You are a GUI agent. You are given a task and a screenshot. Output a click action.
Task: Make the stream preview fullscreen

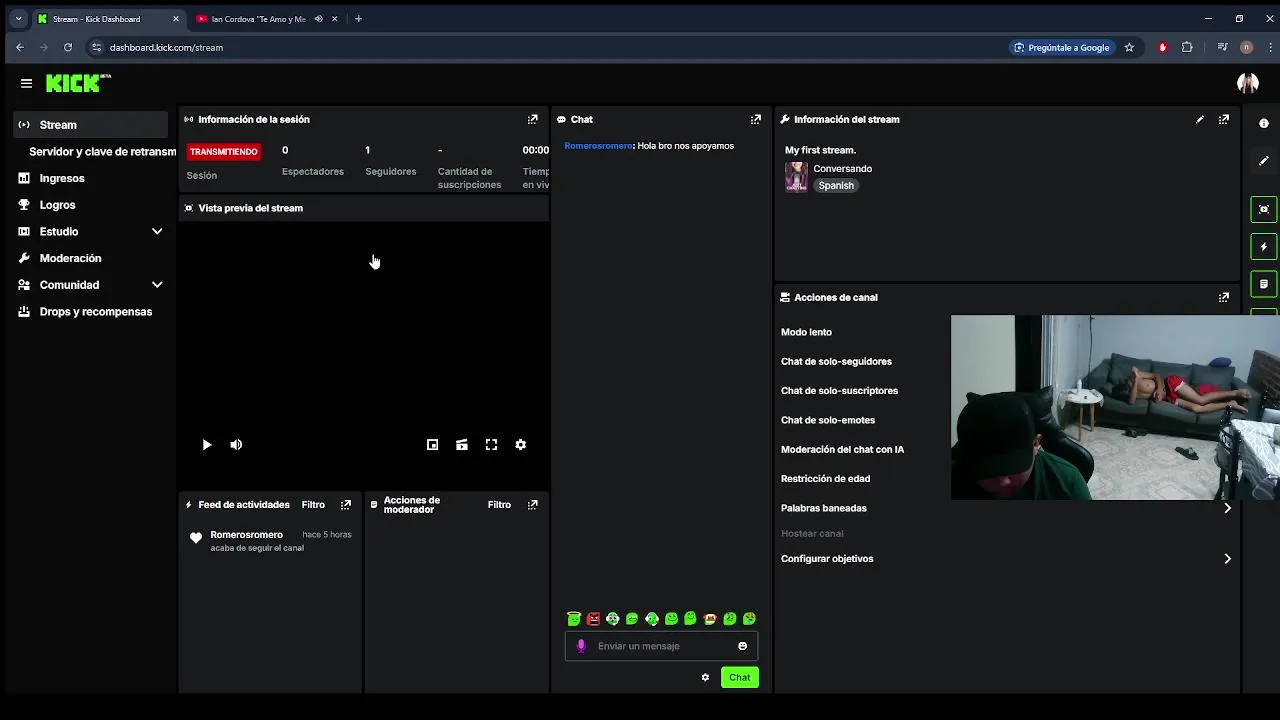pyautogui.click(x=491, y=445)
